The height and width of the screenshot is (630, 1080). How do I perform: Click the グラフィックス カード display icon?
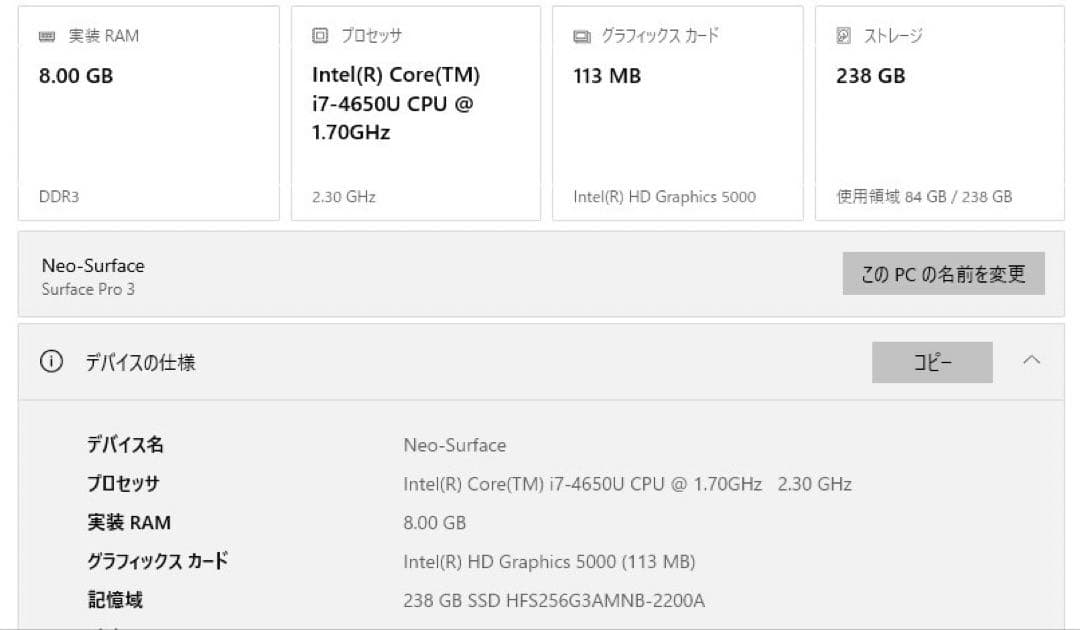point(580,35)
